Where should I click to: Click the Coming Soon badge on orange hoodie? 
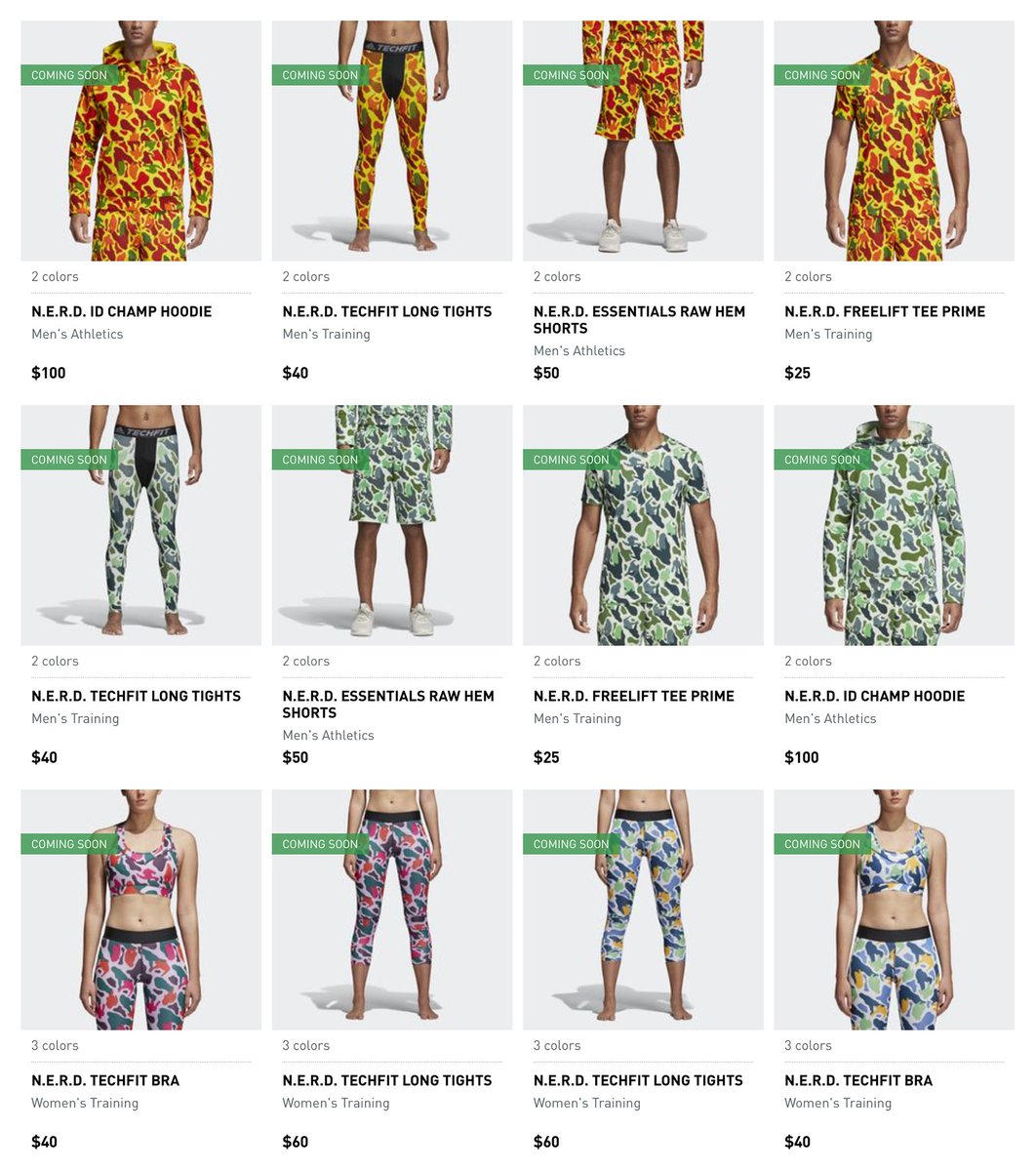click(70, 75)
